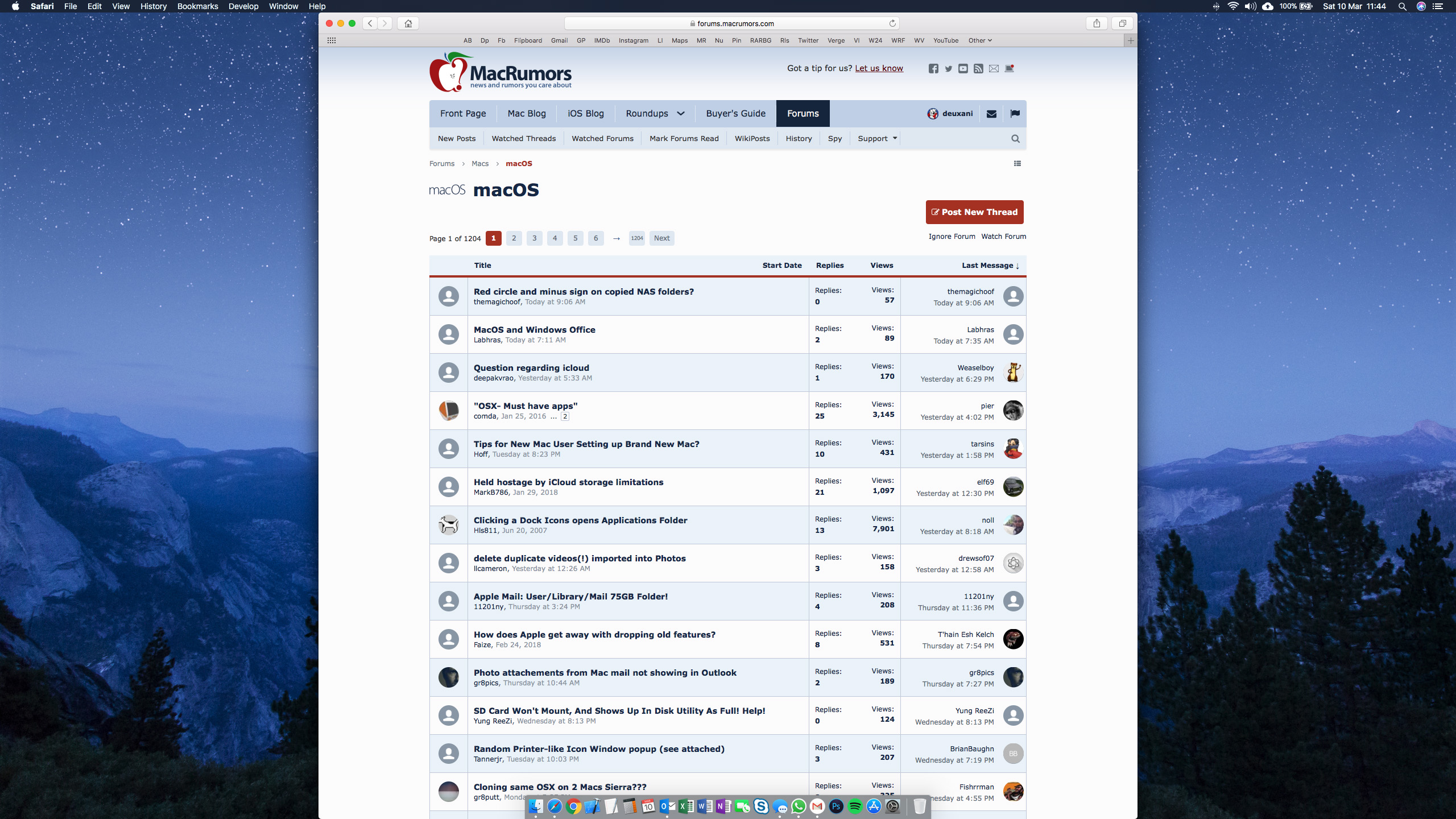The height and width of the screenshot is (819, 1456).
Task: Click the laptop notification icon in header
Action: (x=1010, y=68)
